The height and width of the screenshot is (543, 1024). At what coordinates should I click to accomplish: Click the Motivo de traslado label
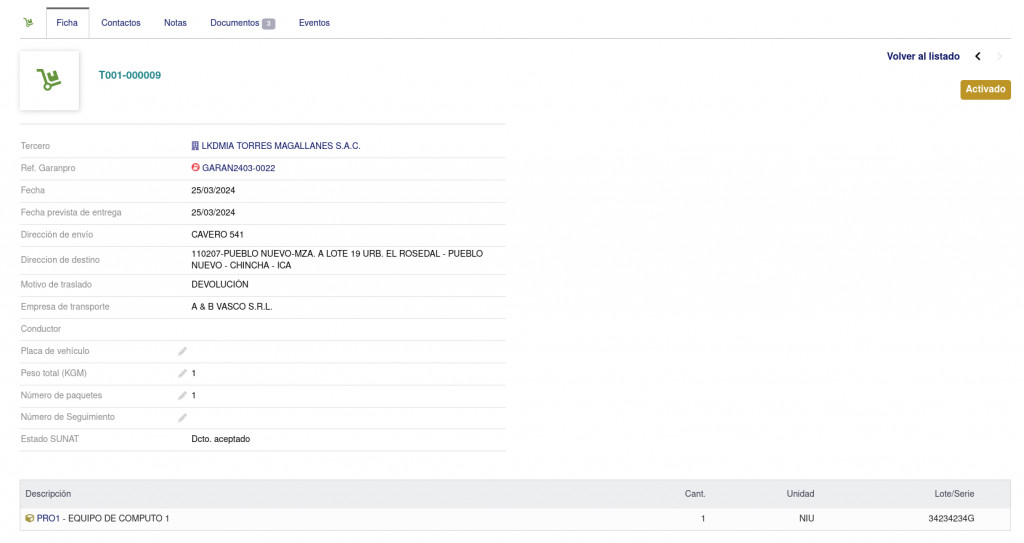56,284
